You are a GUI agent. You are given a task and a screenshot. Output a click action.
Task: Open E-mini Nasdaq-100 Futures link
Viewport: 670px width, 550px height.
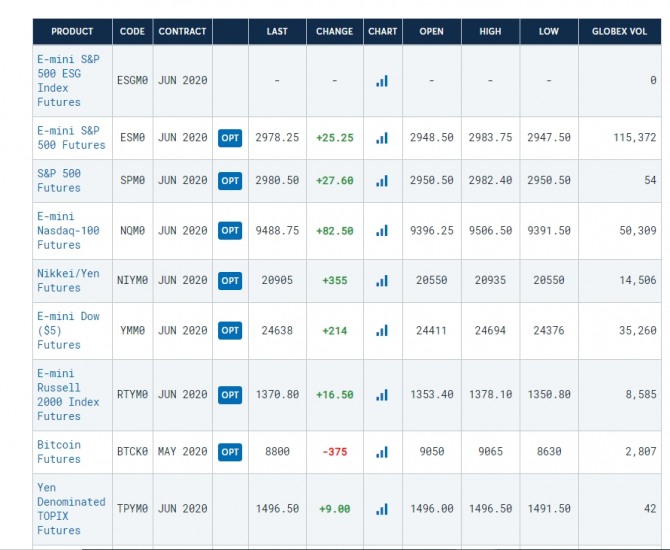[68, 231]
